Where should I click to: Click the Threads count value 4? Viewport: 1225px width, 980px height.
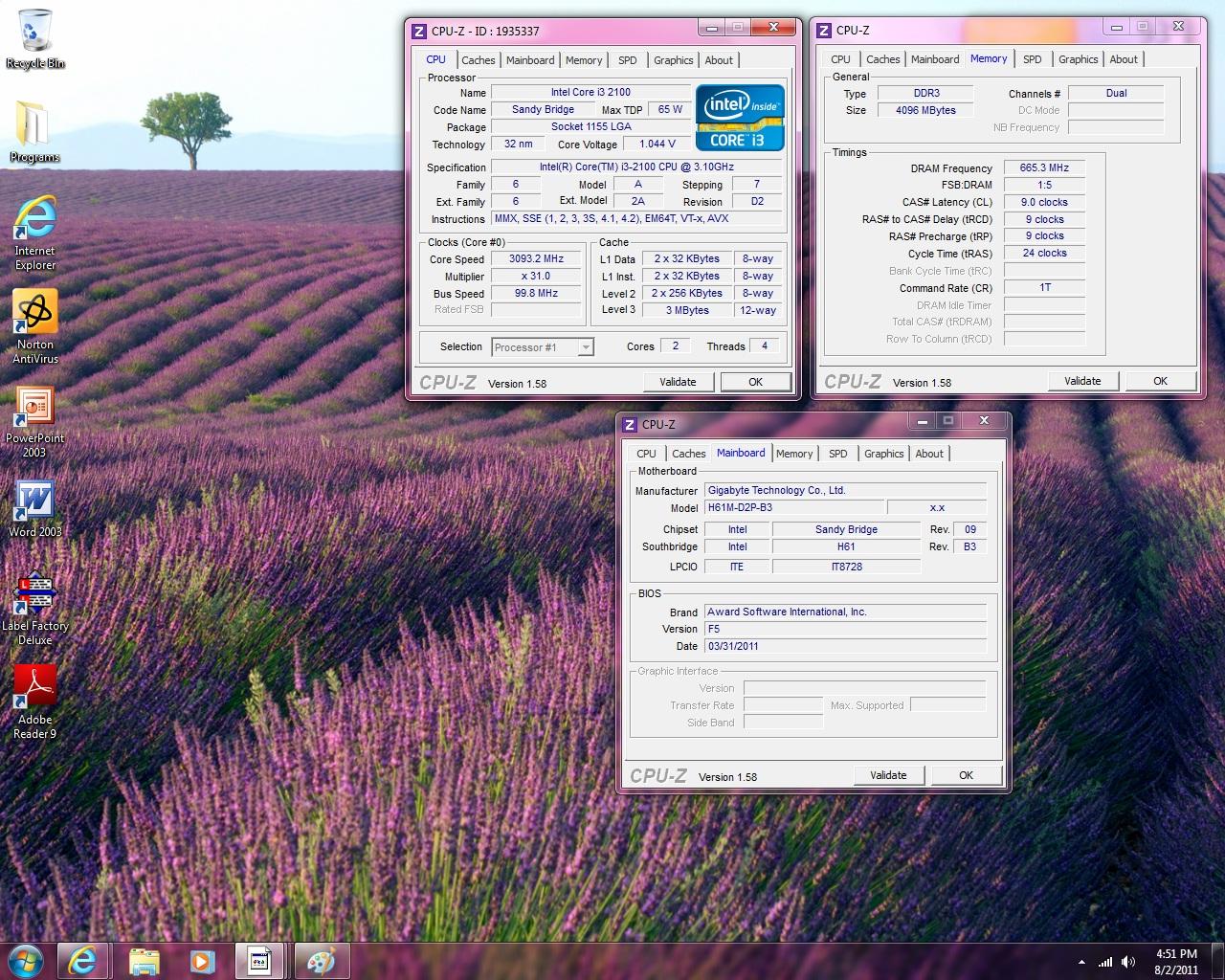764,346
